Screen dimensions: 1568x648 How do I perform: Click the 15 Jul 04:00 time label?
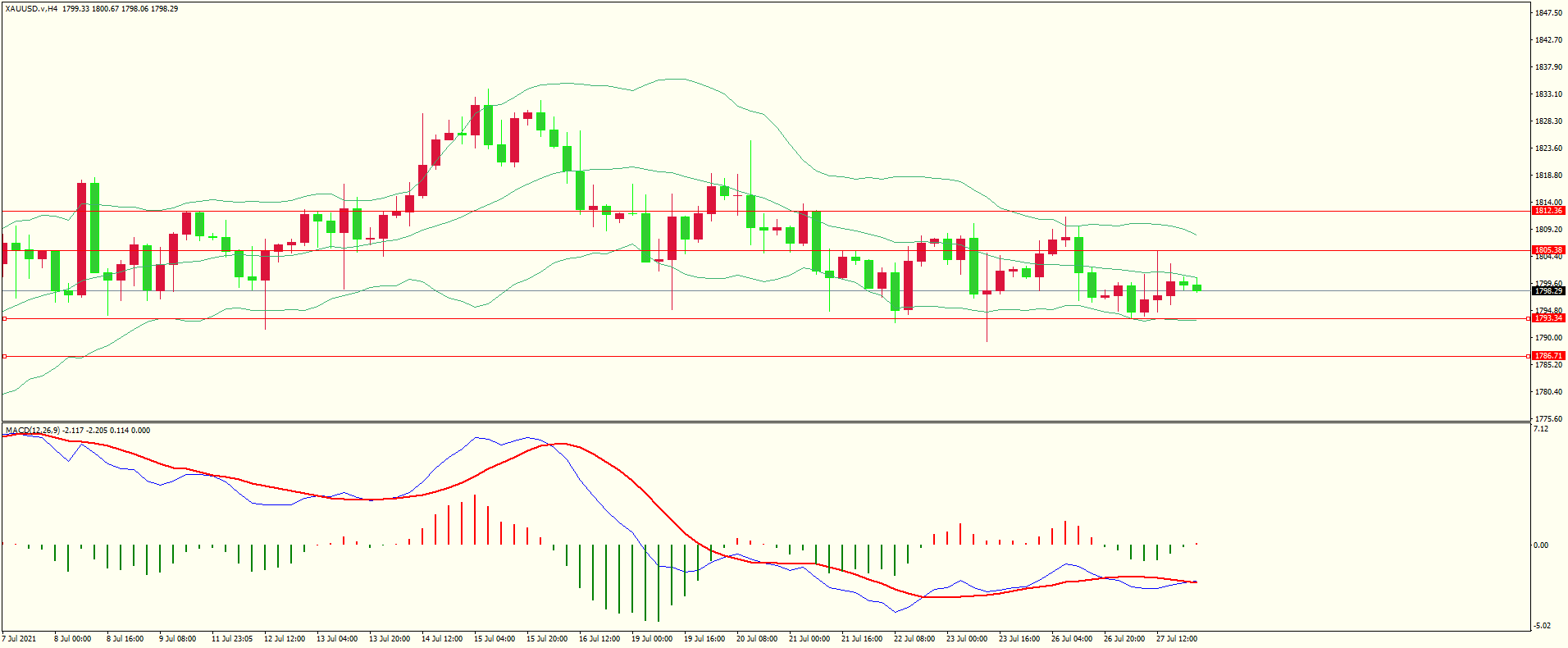click(495, 639)
